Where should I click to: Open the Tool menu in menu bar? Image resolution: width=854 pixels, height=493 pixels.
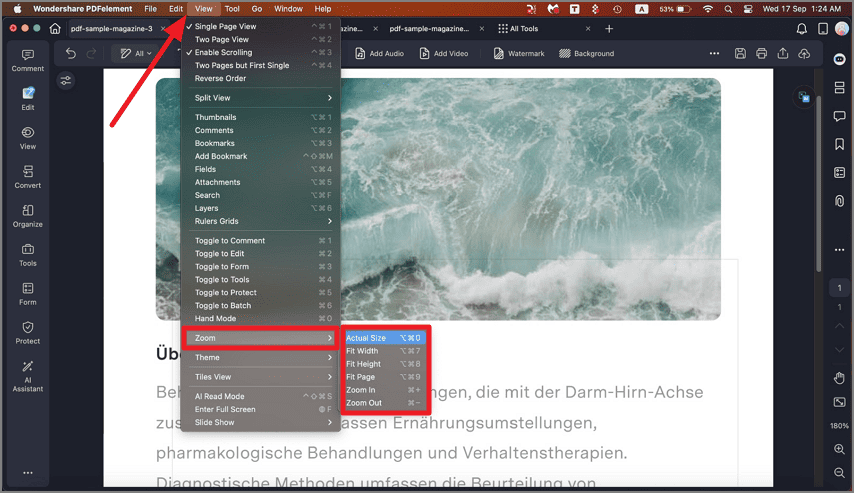pos(232,9)
